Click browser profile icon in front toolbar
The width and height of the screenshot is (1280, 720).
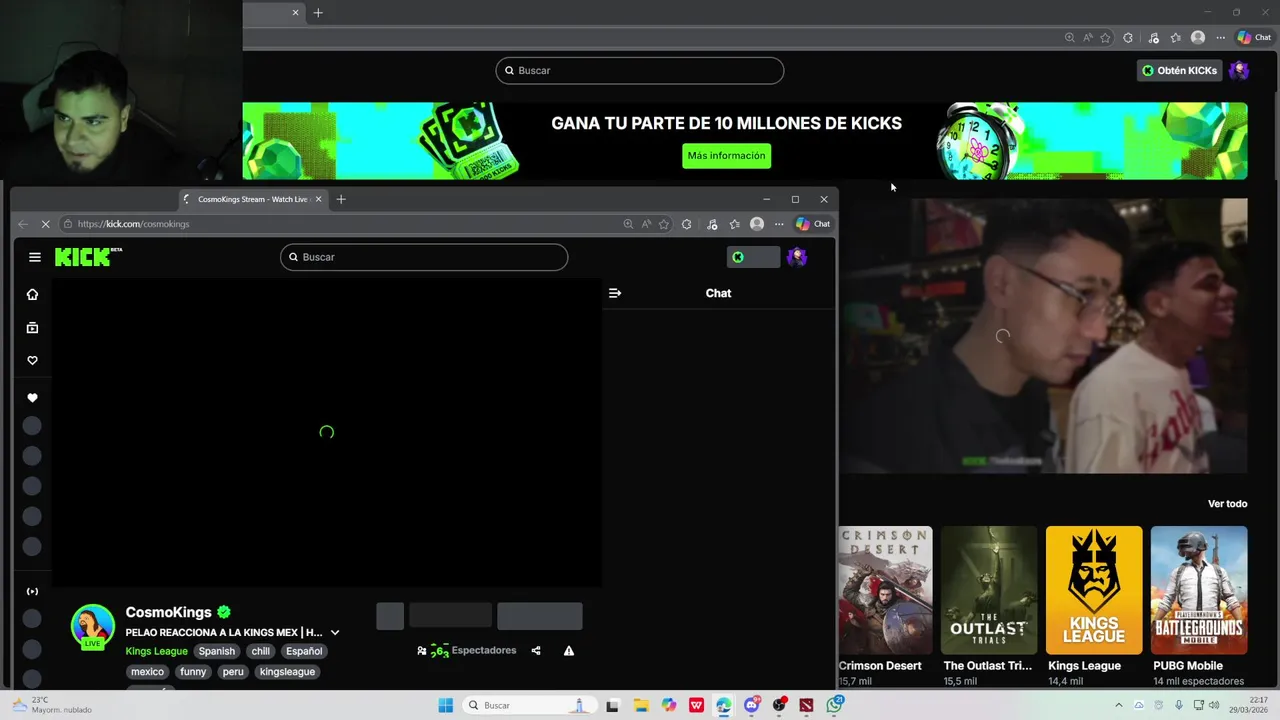tap(757, 224)
